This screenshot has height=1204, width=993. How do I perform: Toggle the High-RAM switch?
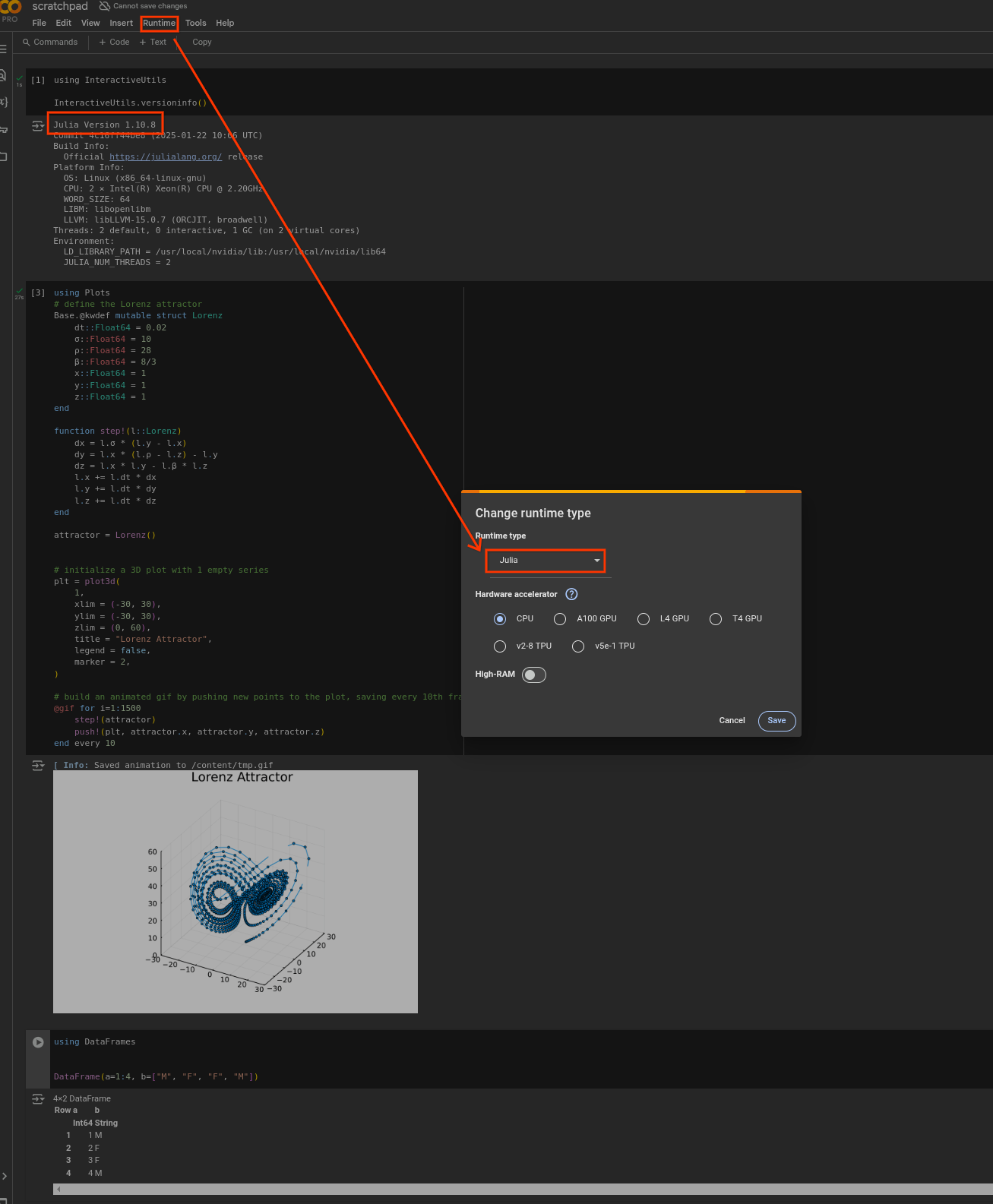534,675
